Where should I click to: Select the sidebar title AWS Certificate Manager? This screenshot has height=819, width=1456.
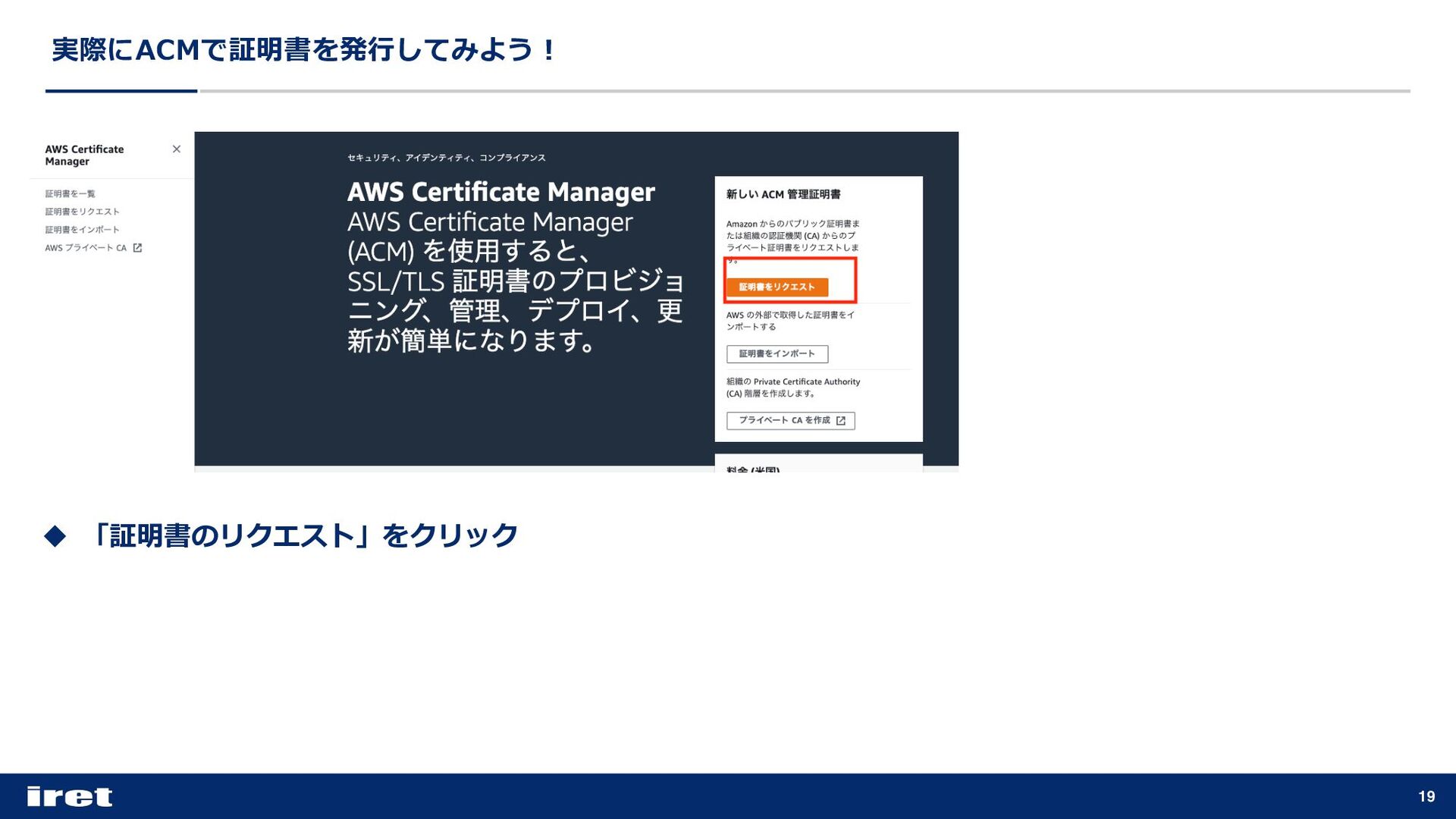(x=84, y=155)
